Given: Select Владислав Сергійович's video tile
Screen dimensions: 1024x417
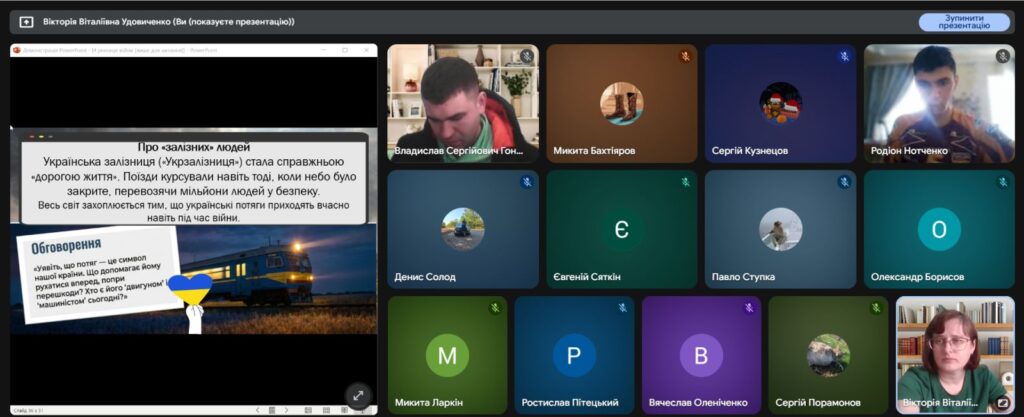Looking at the screenshot, I should click(x=462, y=103).
